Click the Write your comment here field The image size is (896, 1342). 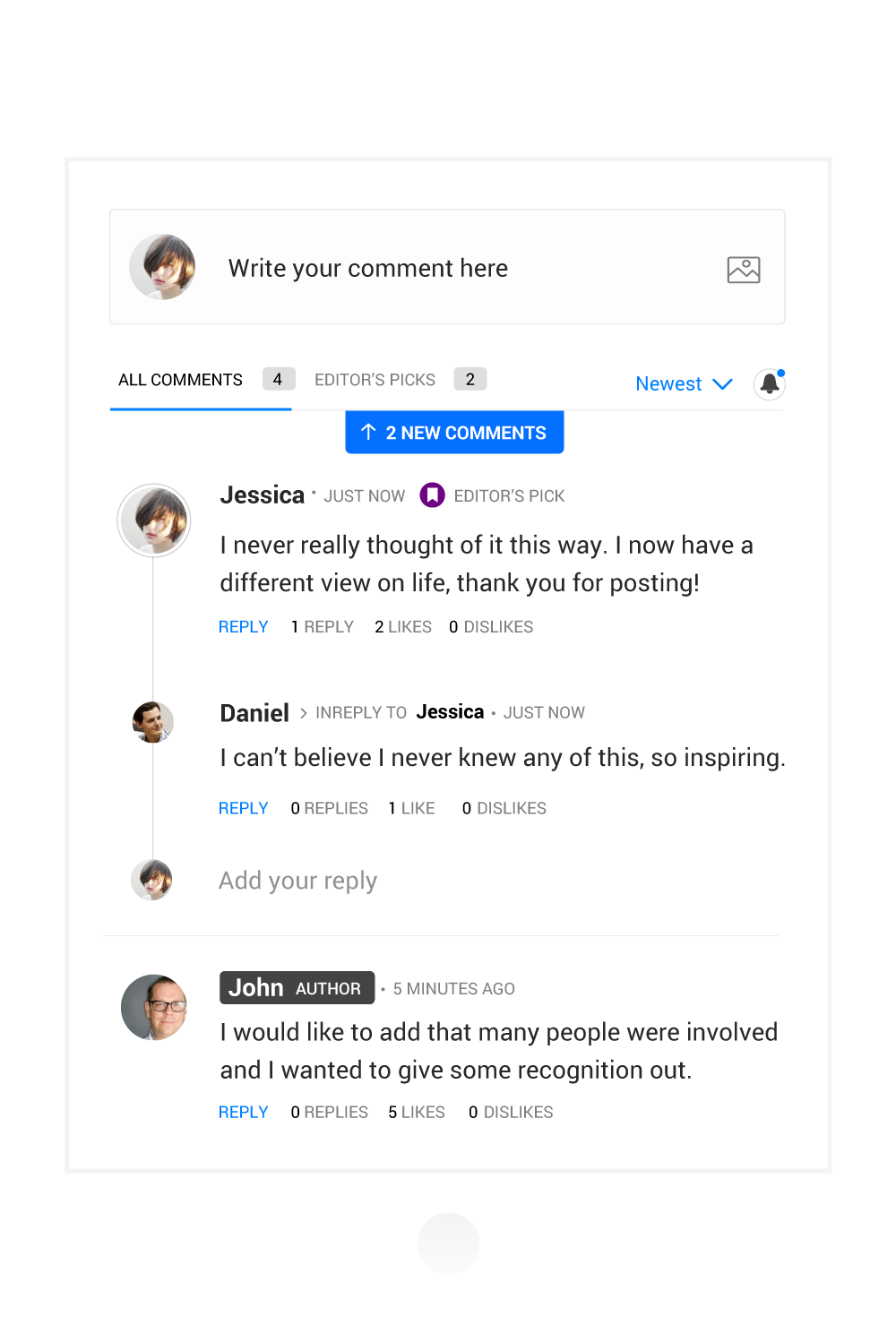tap(447, 267)
